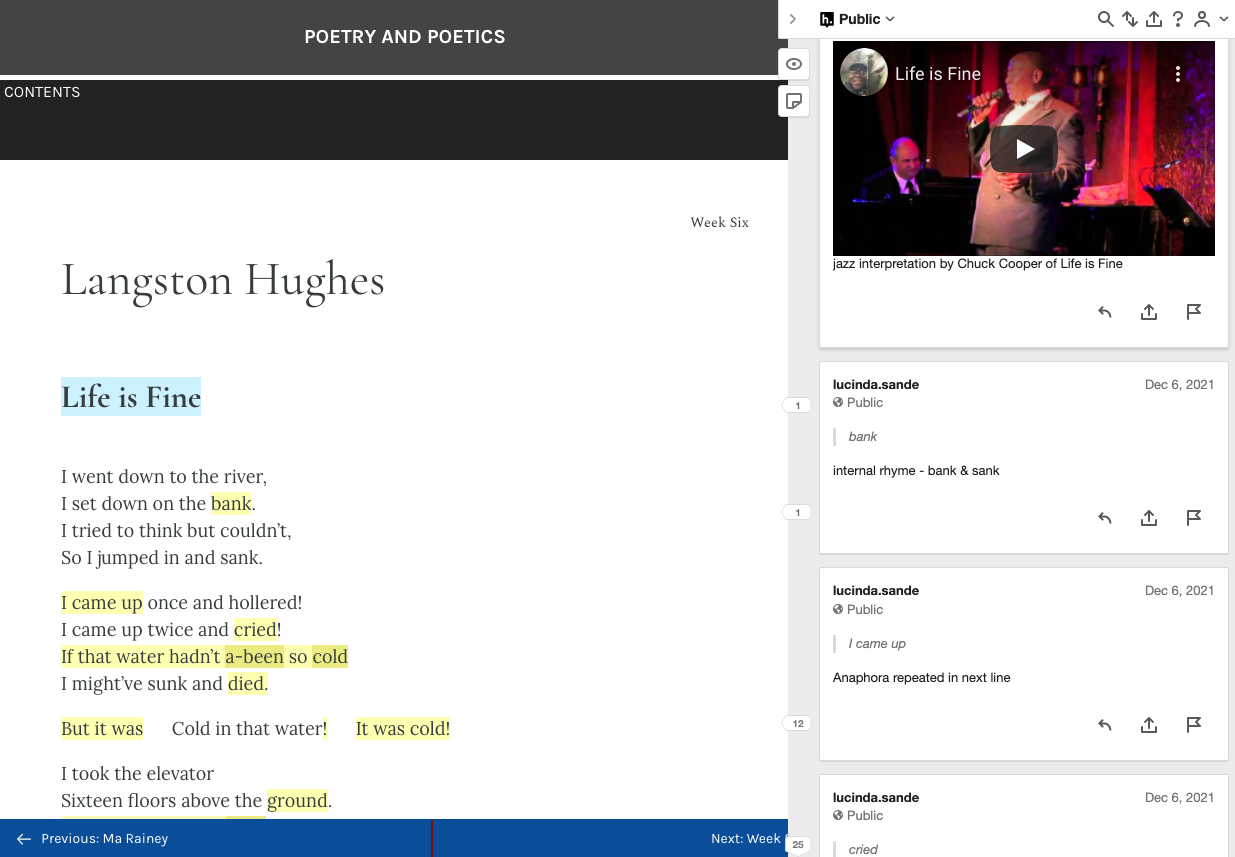This screenshot has height=857, width=1235.
Task: Open the Dec 6, 2021 date on the bank annotation
Action: click(1179, 384)
